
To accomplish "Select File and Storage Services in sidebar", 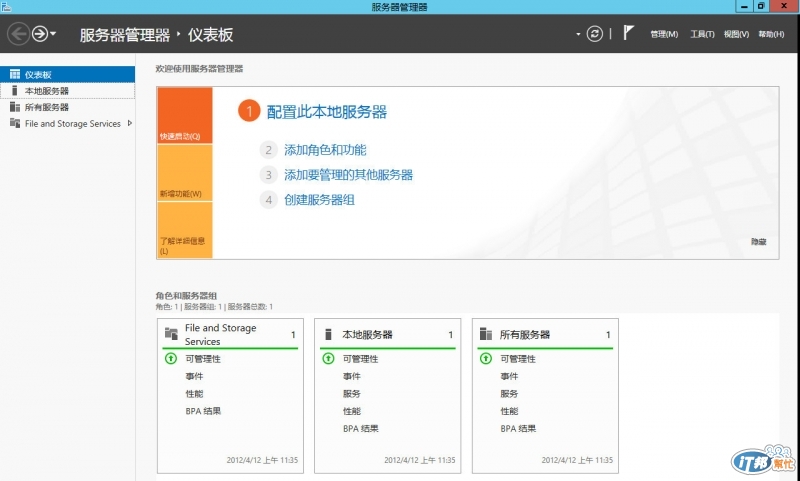I will tap(67, 123).
